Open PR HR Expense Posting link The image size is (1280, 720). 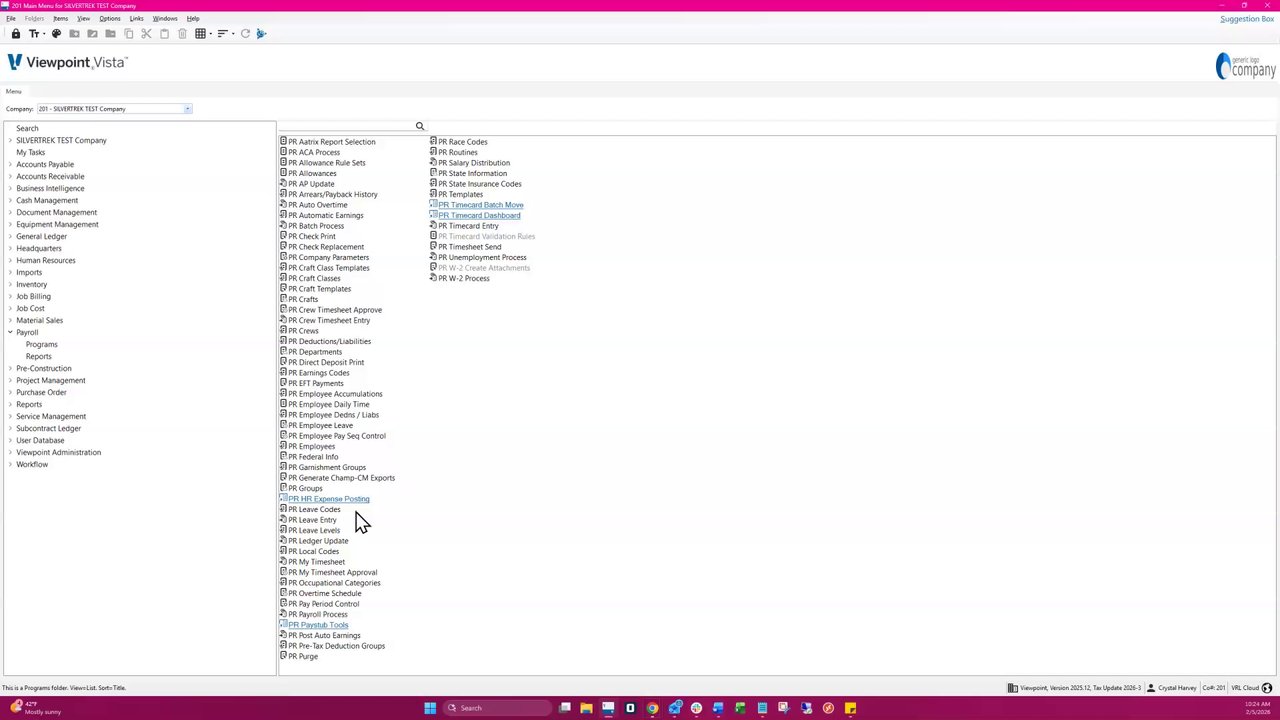[329, 499]
